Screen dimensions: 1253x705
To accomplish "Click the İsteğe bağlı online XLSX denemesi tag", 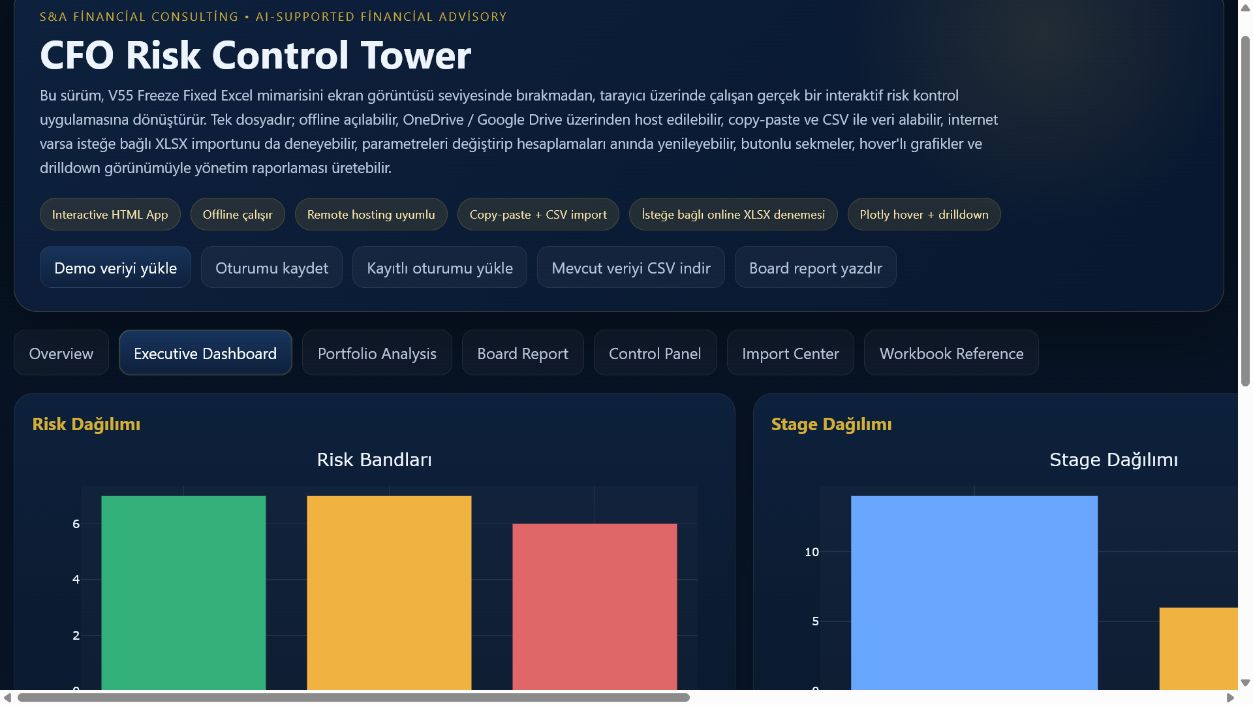I will coord(733,214).
